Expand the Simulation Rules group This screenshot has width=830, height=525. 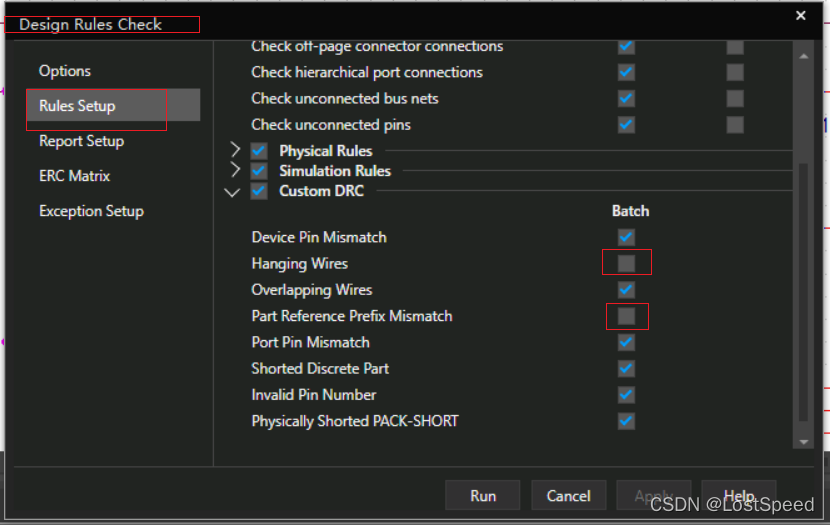[x=235, y=170]
